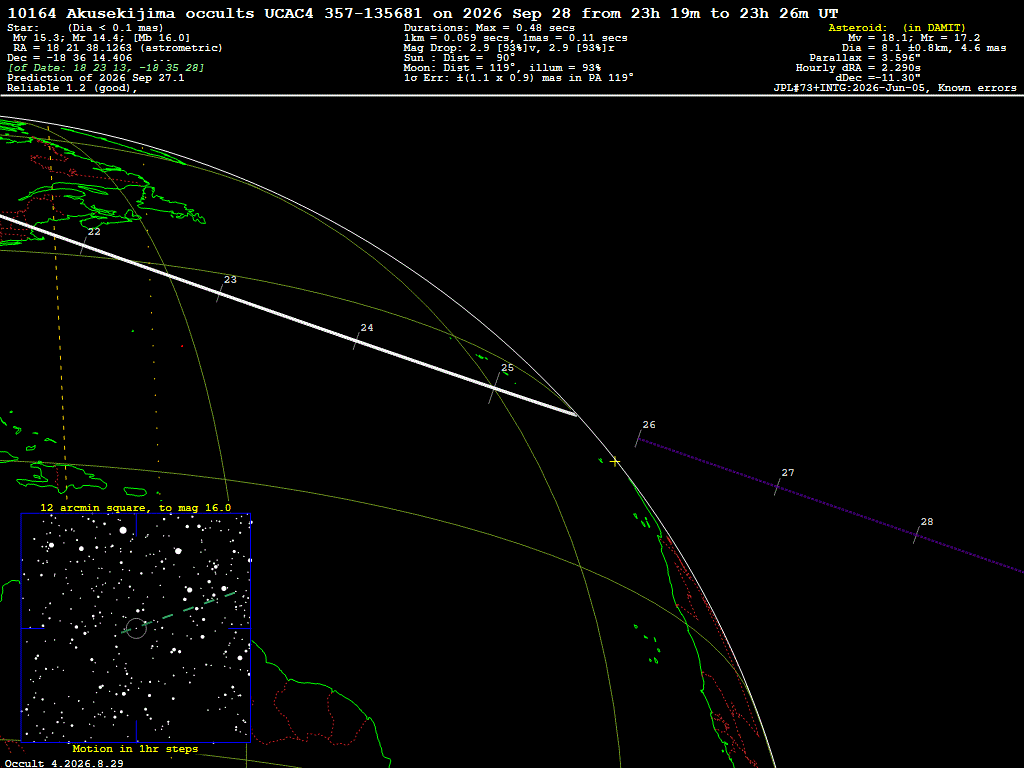Image resolution: width=1024 pixels, height=768 pixels.
Task: Click the 25 minute tick marker
Action: click(x=494, y=389)
